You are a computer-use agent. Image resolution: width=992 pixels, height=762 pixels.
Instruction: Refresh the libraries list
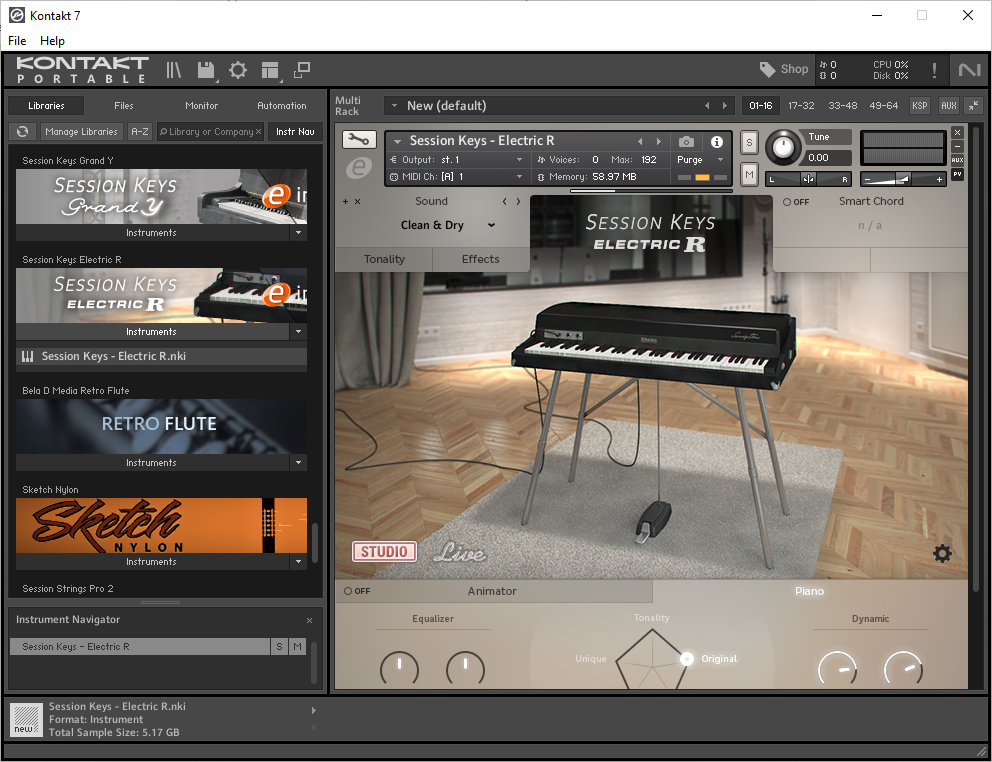coord(23,131)
